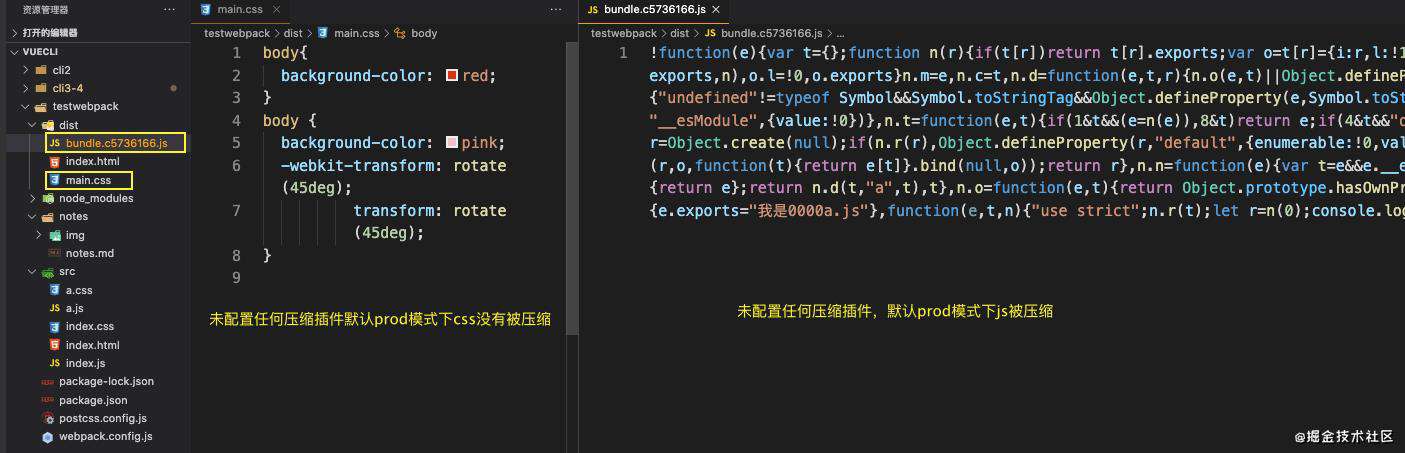Screen dimensions: 1405x453
Task: Open the explorer panel more-actions ellipsis
Action: [x=168, y=9]
